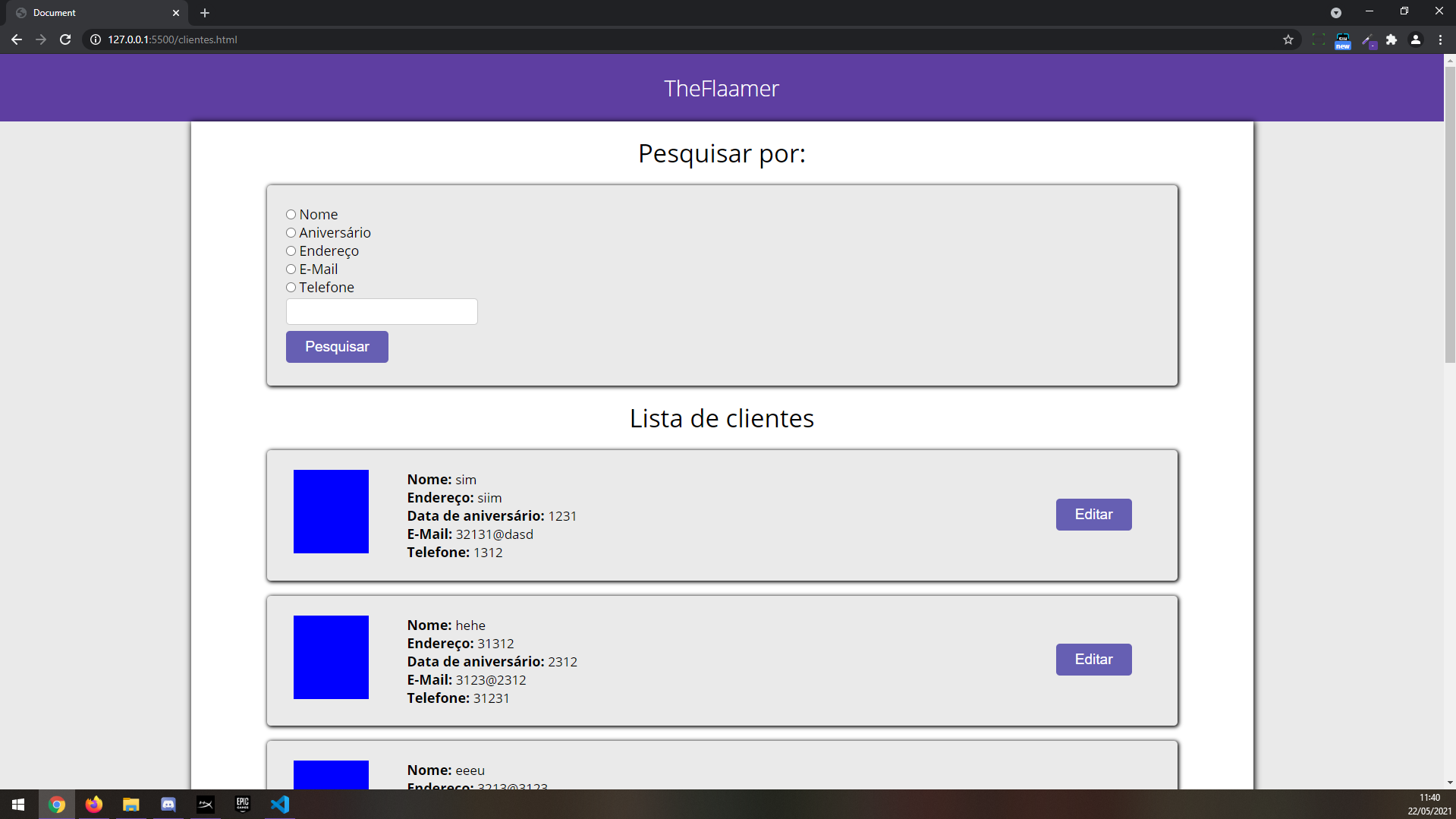Click the blue avatar of client sim

click(x=331, y=512)
